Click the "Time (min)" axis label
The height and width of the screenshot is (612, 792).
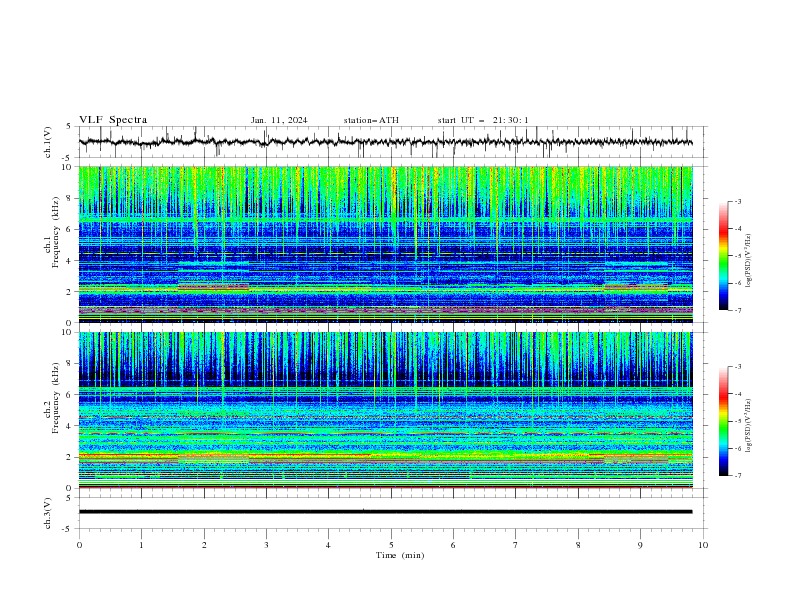[400, 555]
